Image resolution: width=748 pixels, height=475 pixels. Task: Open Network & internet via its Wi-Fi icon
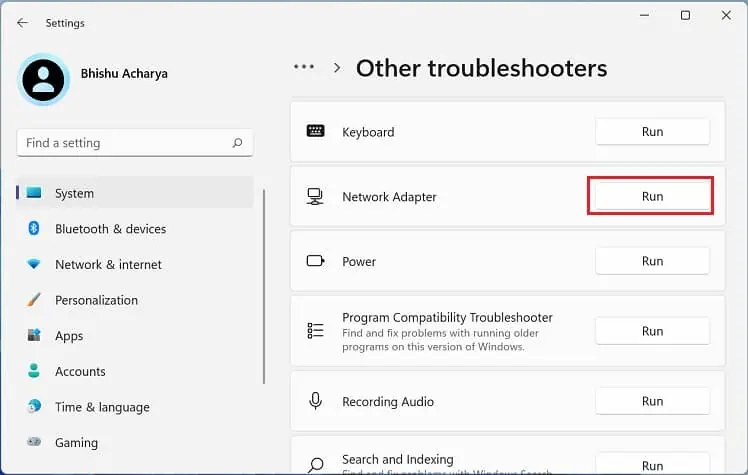[x=34, y=265]
